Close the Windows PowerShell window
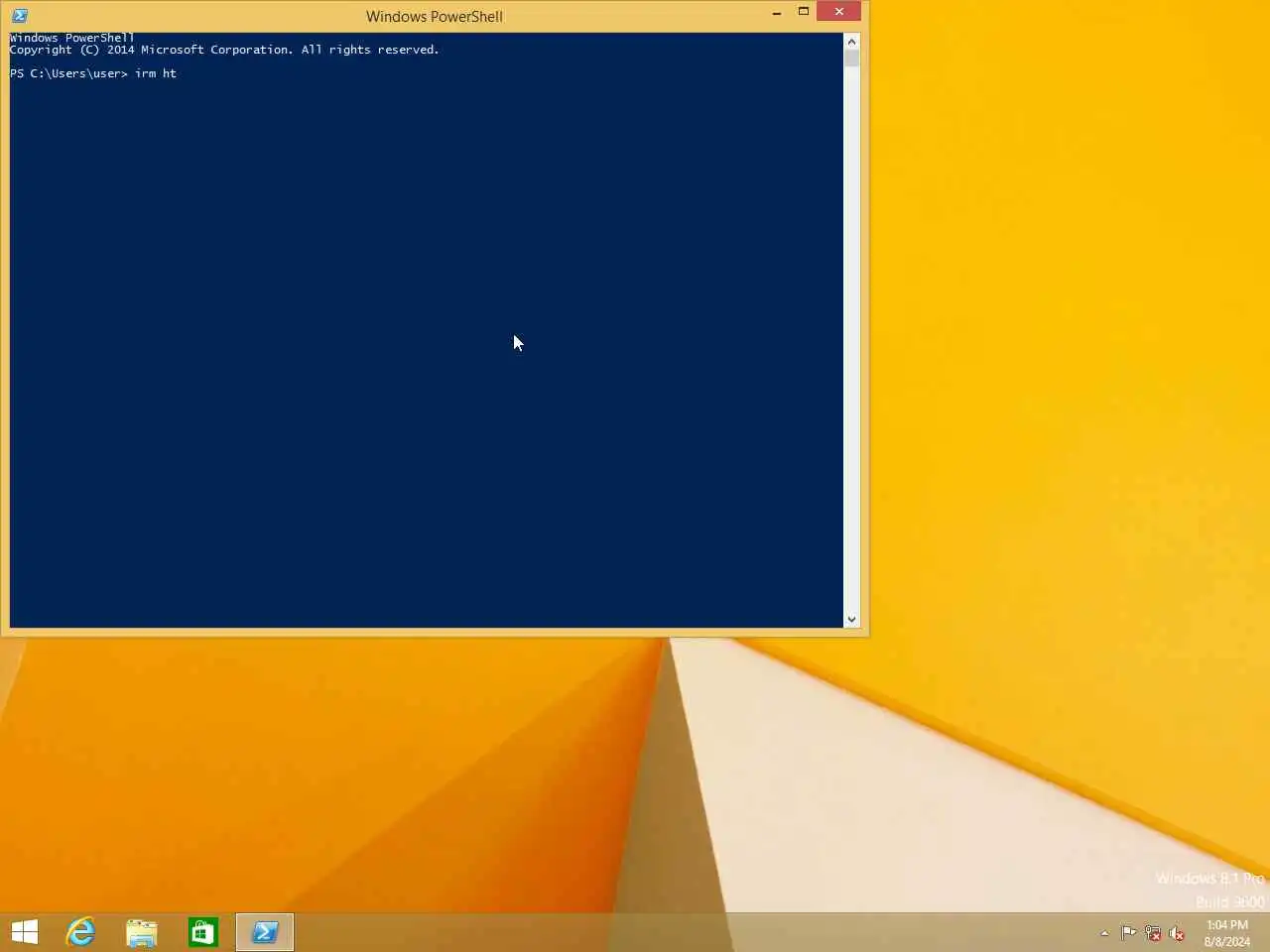The height and width of the screenshot is (952, 1270). click(x=839, y=12)
